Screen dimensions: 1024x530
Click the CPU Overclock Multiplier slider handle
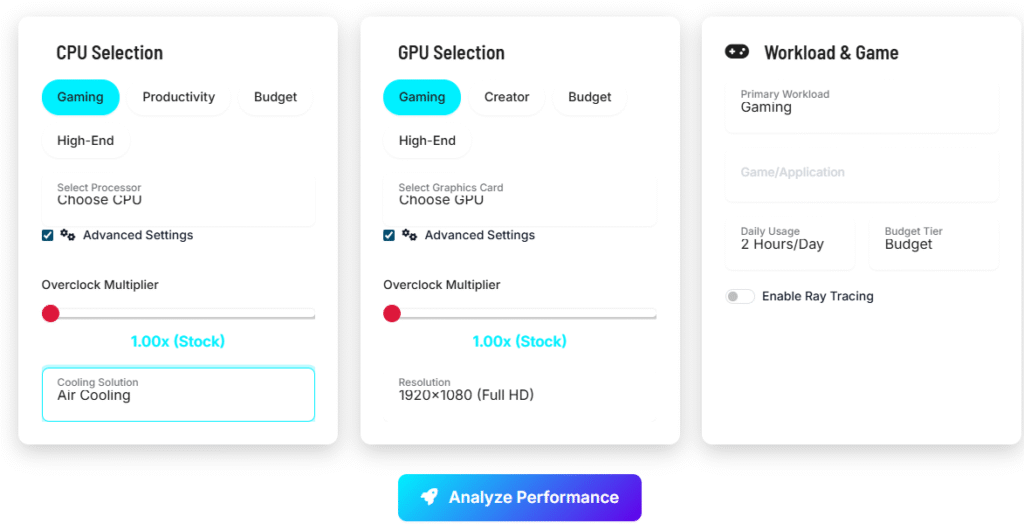pyautogui.click(x=50, y=314)
